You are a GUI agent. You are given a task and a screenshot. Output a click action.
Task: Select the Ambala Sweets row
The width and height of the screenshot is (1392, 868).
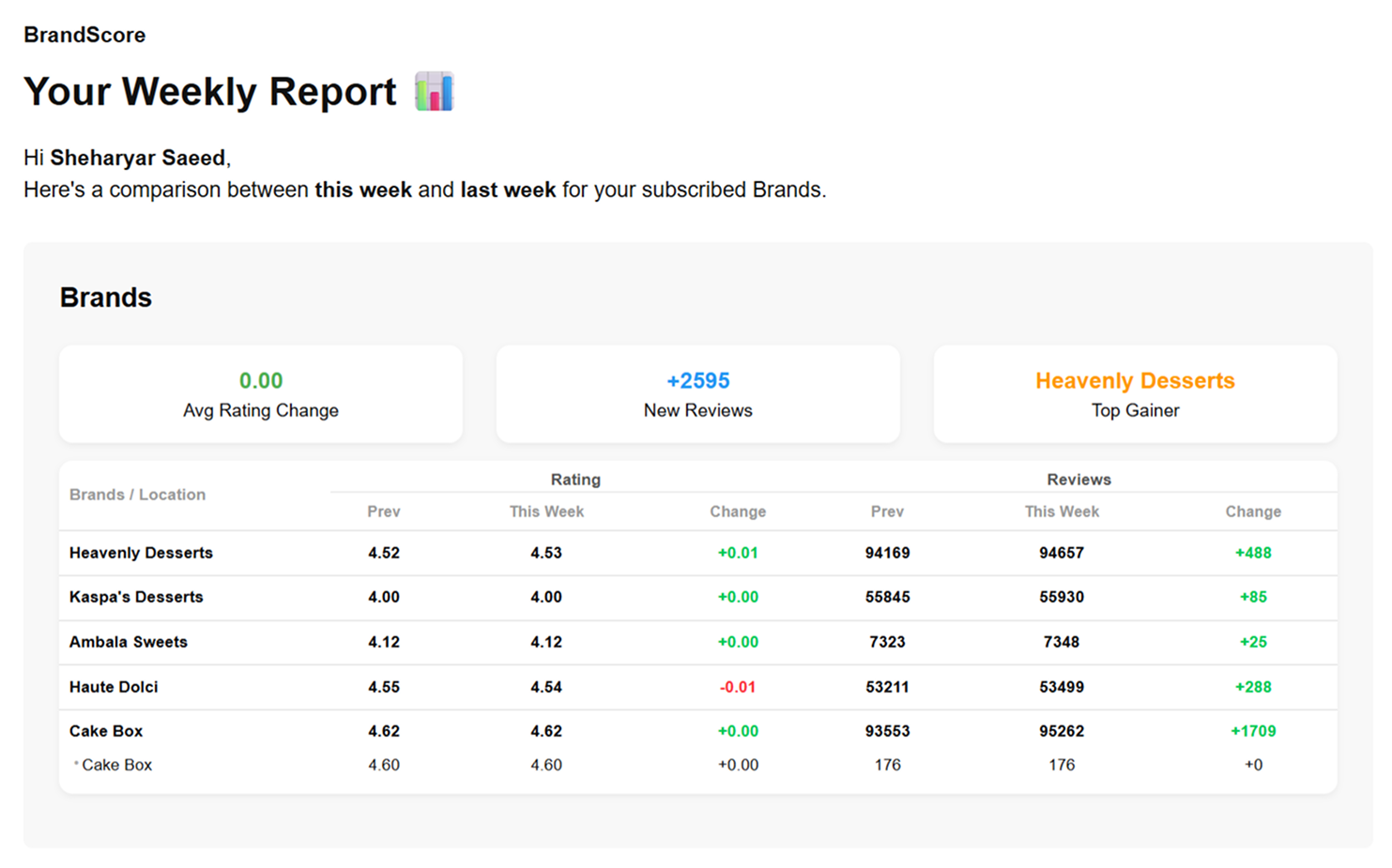point(128,642)
